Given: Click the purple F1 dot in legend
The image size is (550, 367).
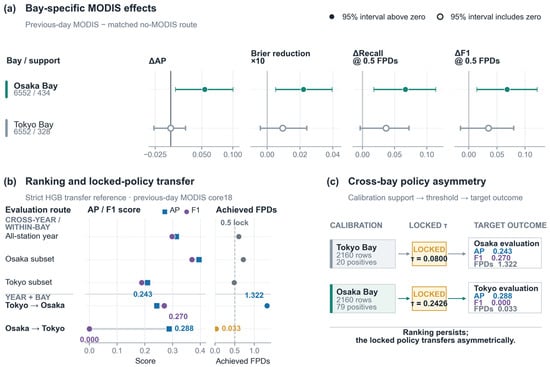Looking at the screenshot, I should (x=187, y=212).
